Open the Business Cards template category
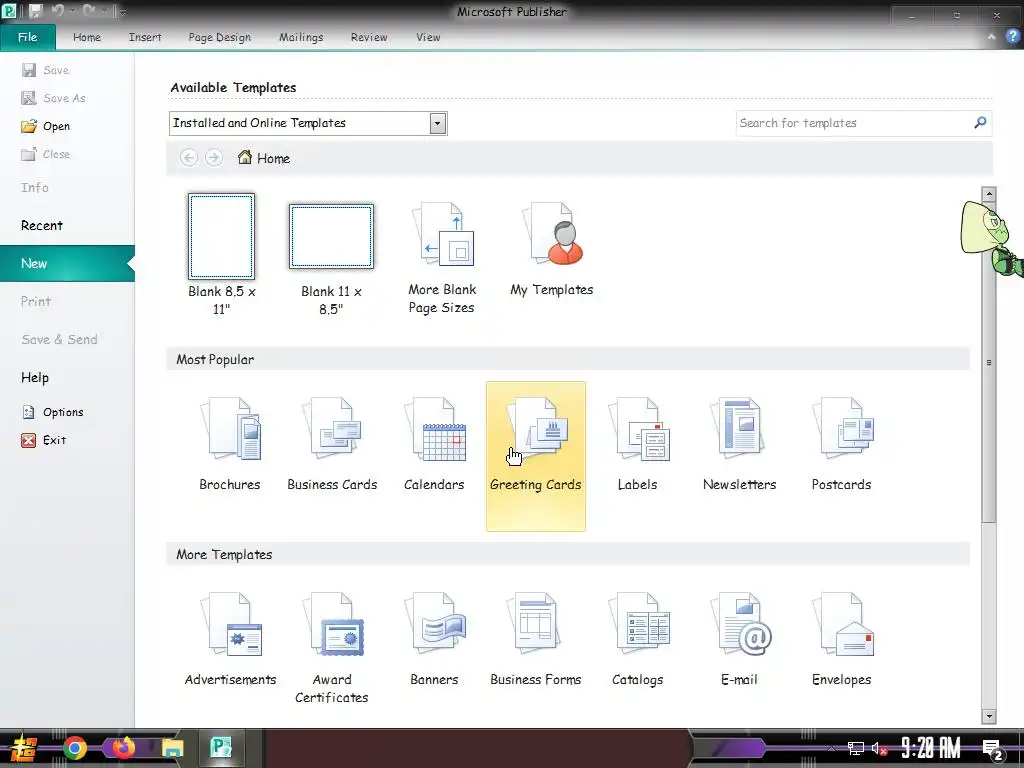This screenshot has width=1024, height=768. tap(332, 445)
